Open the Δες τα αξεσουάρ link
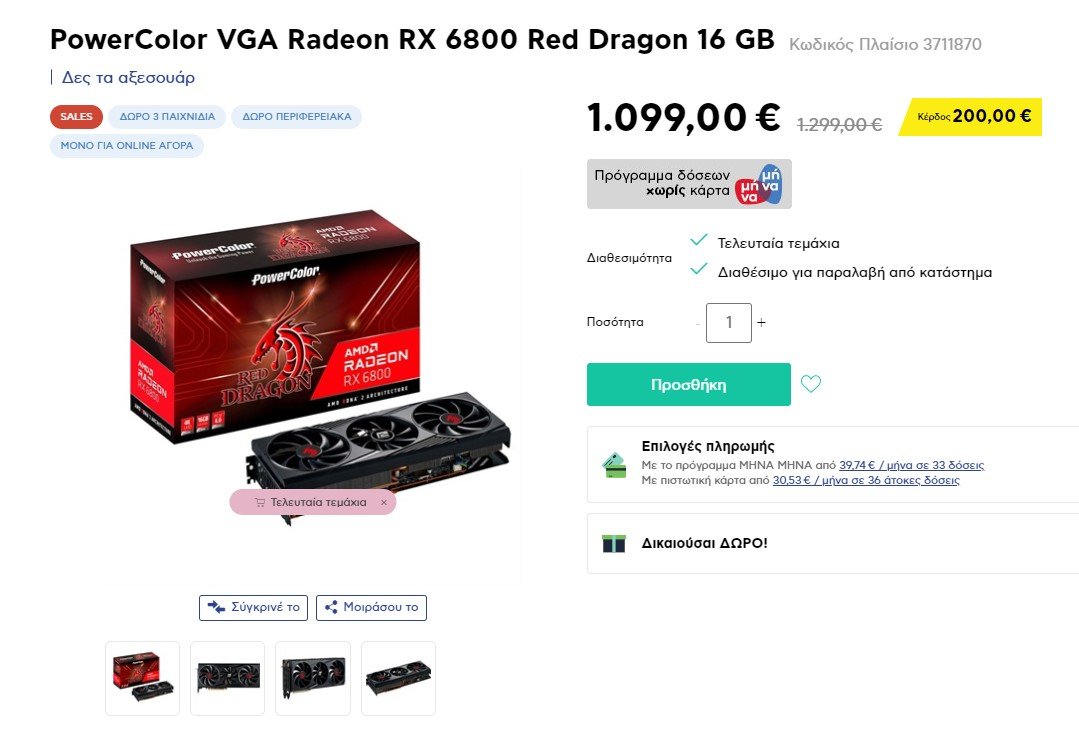1079x737 pixels. [128, 77]
